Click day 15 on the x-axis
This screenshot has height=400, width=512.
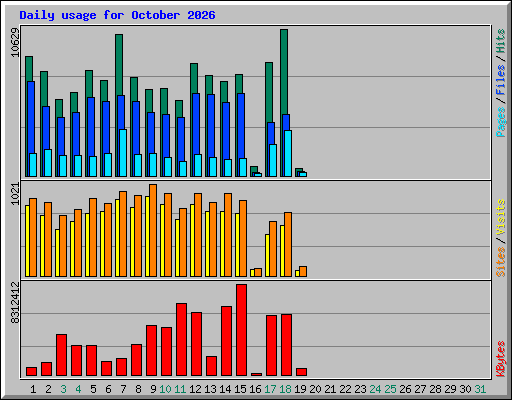(240, 389)
